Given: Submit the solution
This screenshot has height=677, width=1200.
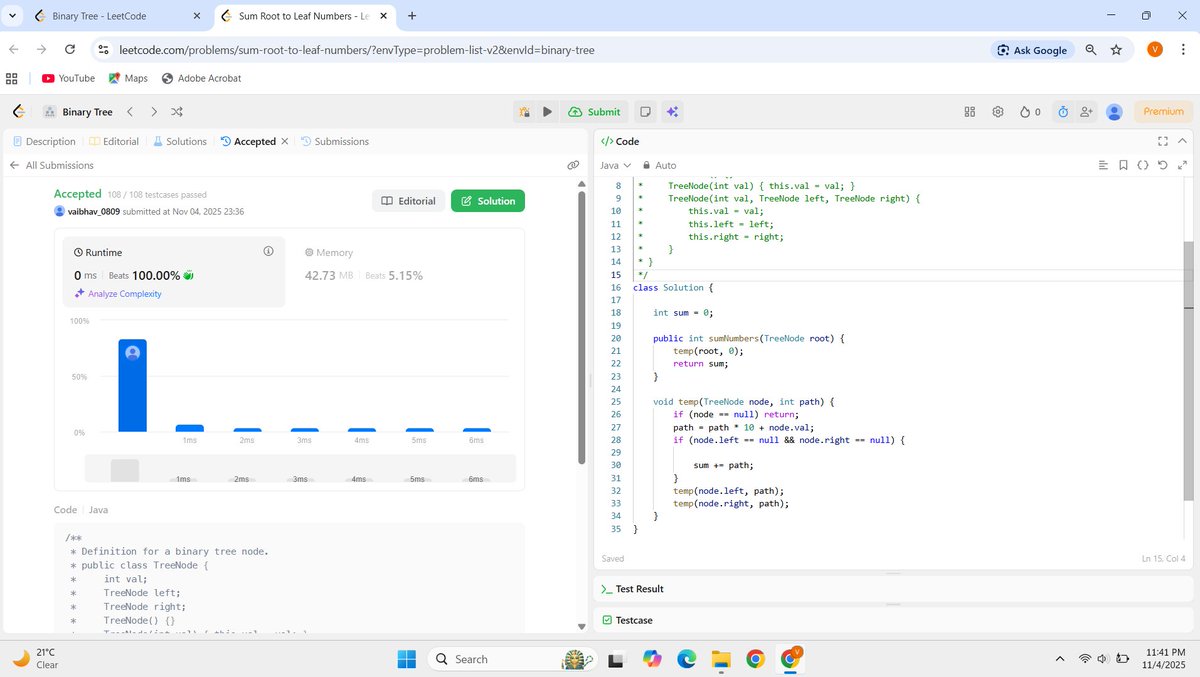Looking at the screenshot, I should tap(595, 112).
